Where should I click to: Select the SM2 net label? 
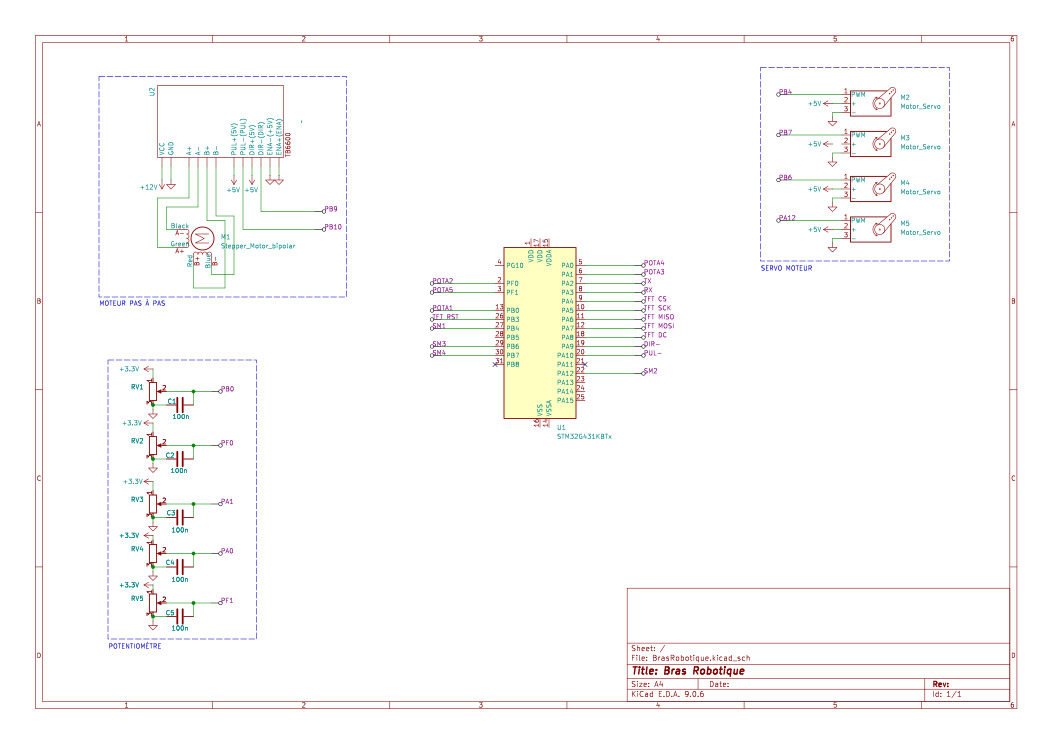[651, 371]
